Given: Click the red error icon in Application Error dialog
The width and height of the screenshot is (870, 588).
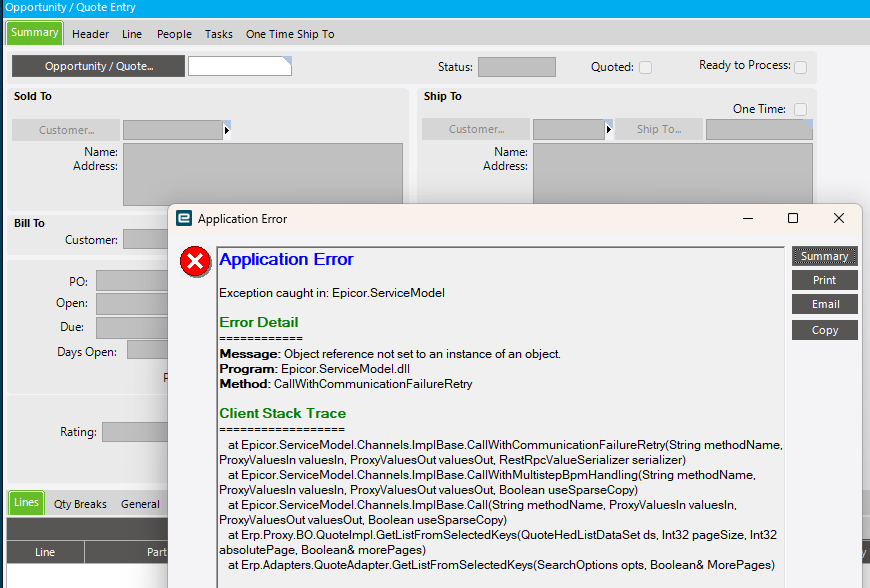Looking at the screenshot, I should pyautogui.click(x=195, y=261).
